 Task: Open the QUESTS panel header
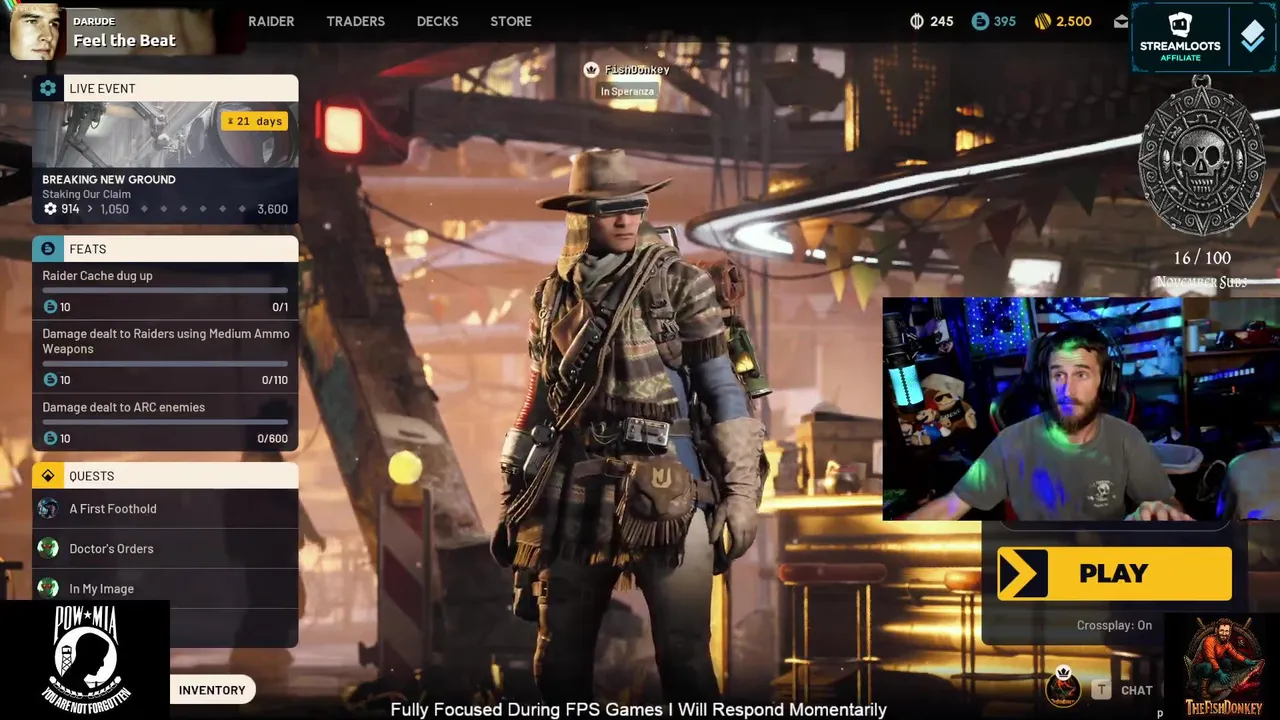click(165, 476)
